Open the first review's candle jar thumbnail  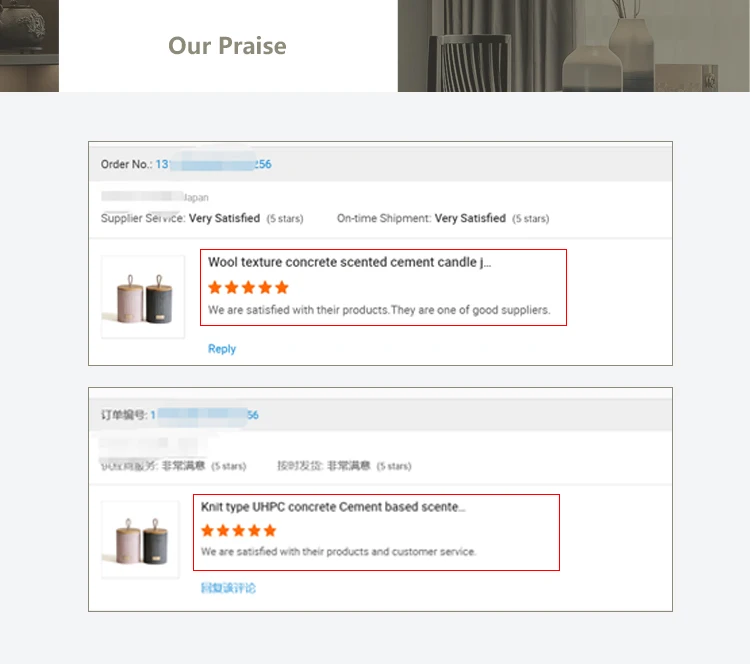pos(142,297)
